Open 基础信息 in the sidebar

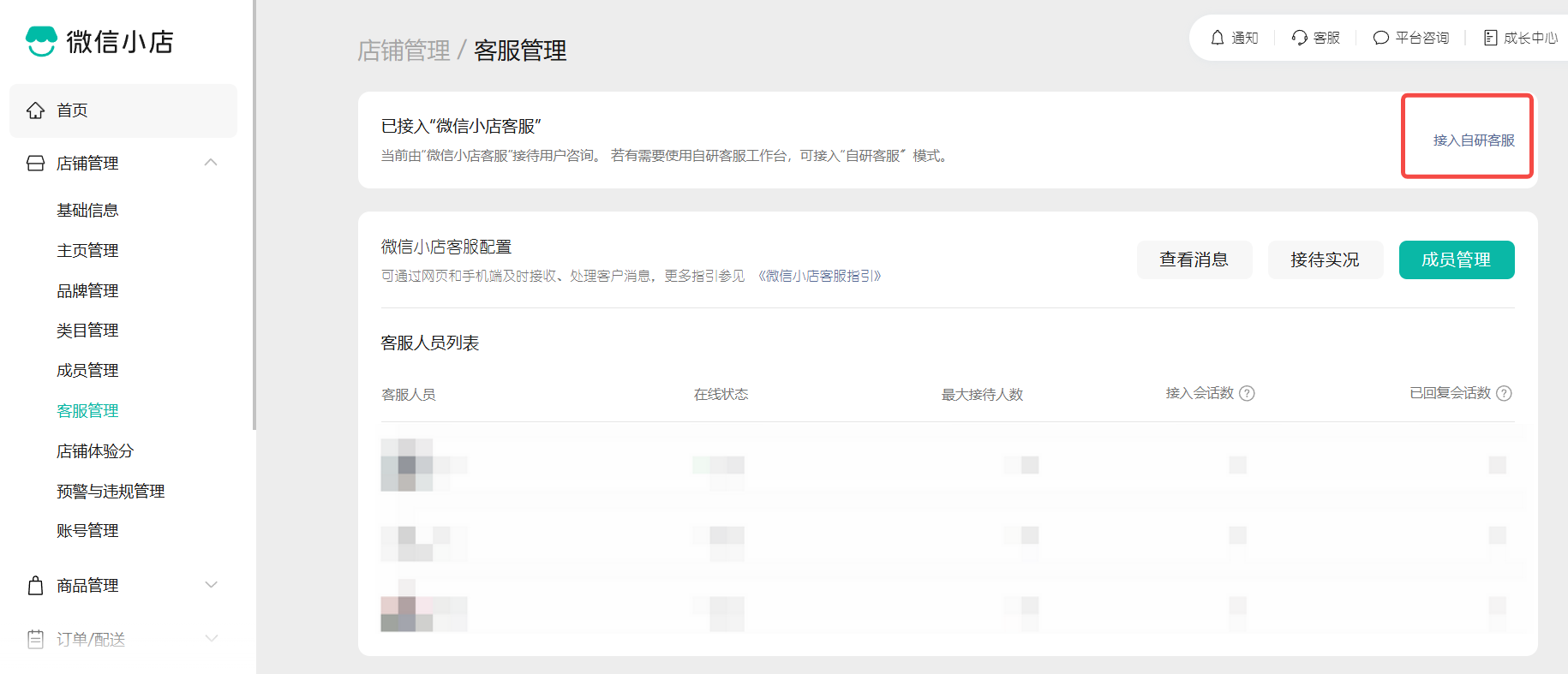[87, 210]
